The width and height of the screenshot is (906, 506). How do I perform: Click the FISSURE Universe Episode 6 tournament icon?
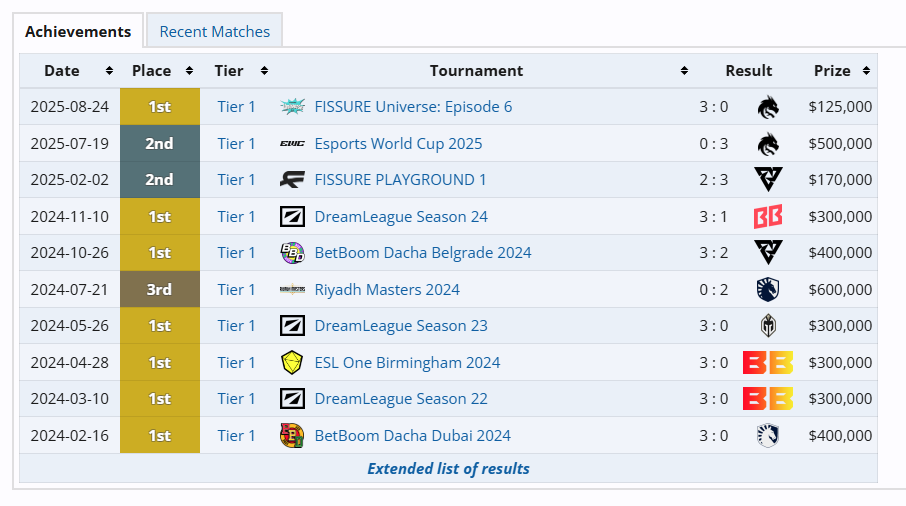[x=292, y=107]
